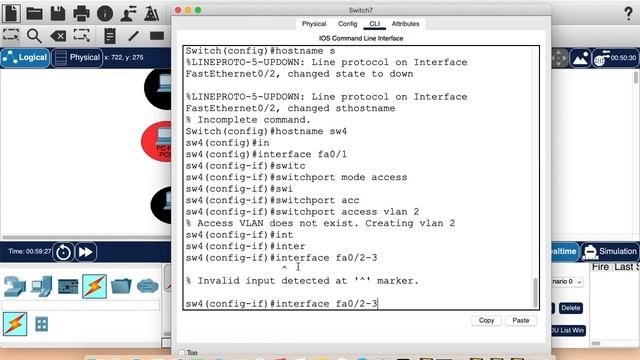Select the Miscellaneous folder category icon
The image size is (640, 360).
[x=121, y=287]
